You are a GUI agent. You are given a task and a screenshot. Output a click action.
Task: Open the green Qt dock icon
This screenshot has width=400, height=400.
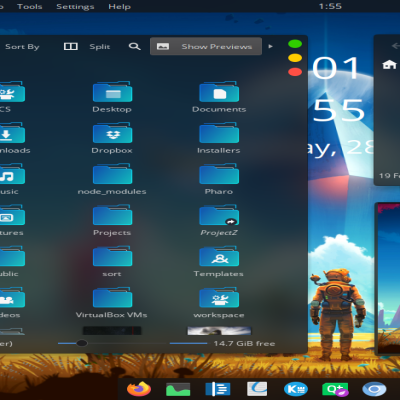point(335,389)
